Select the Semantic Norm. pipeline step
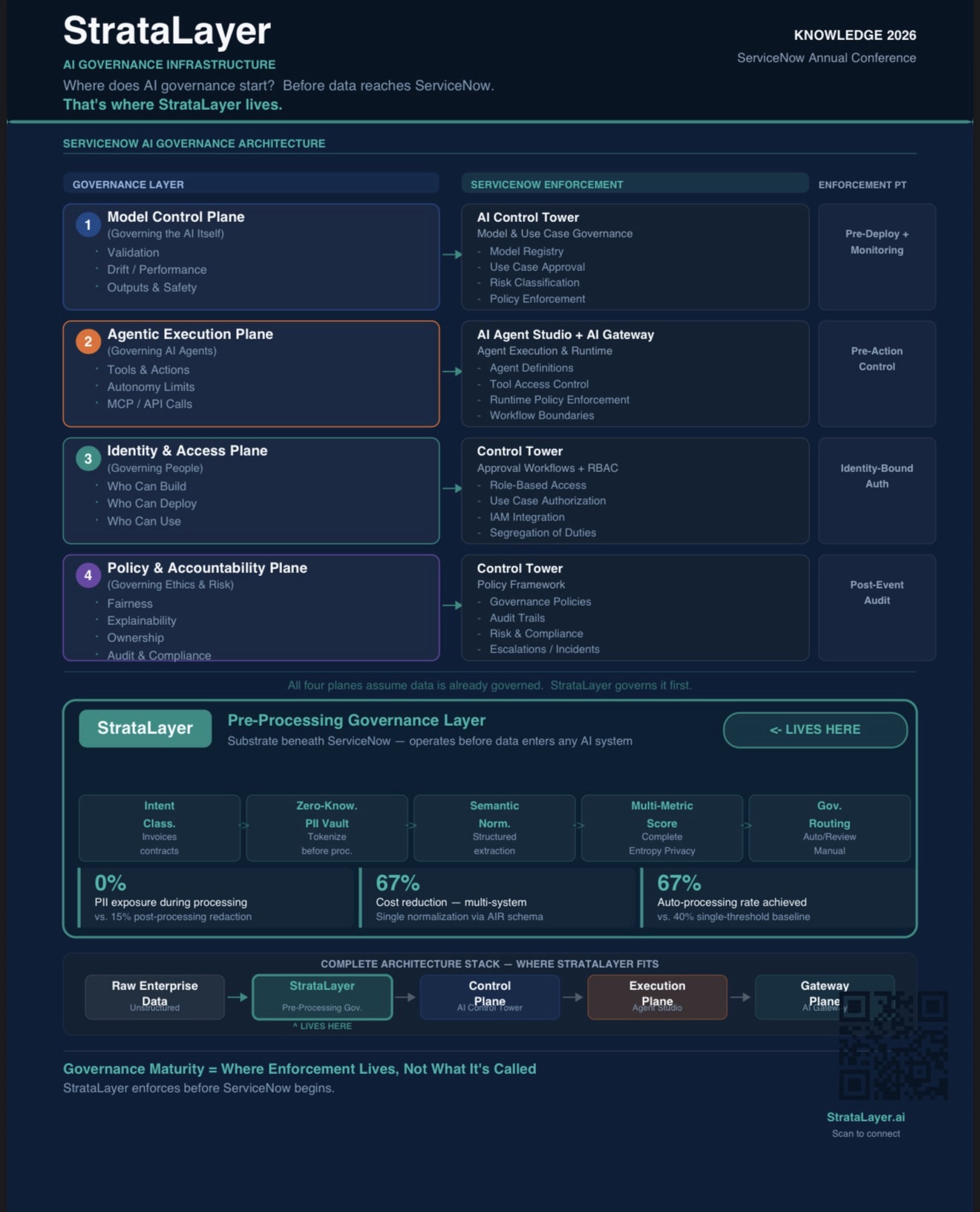The image size is (980, 1212). pyautogui.click(x=494, y=828)
